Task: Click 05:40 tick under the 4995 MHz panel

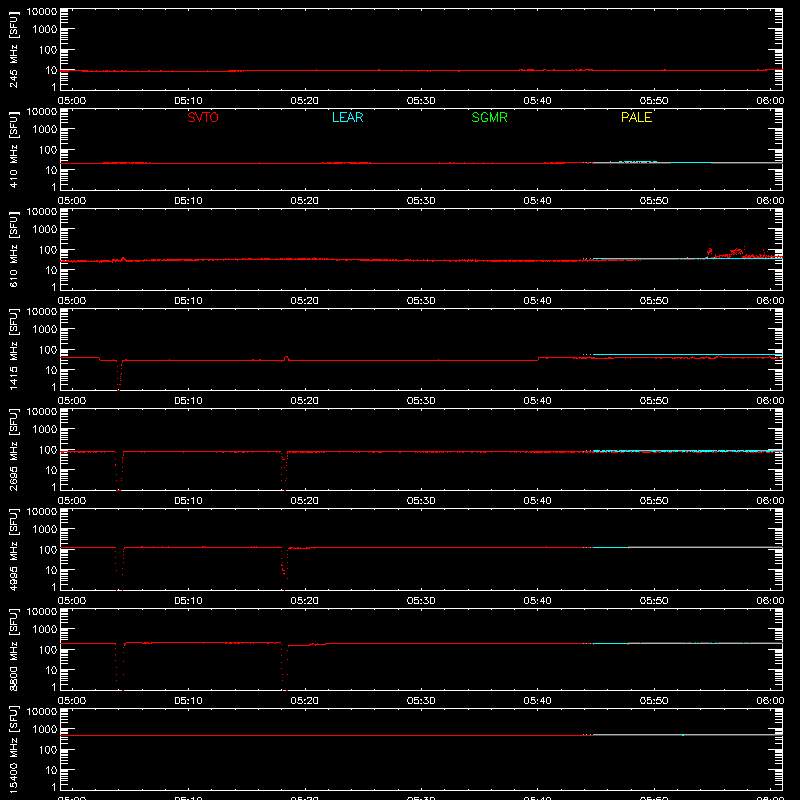Action: pyautogui.click(x=537, y=601)
